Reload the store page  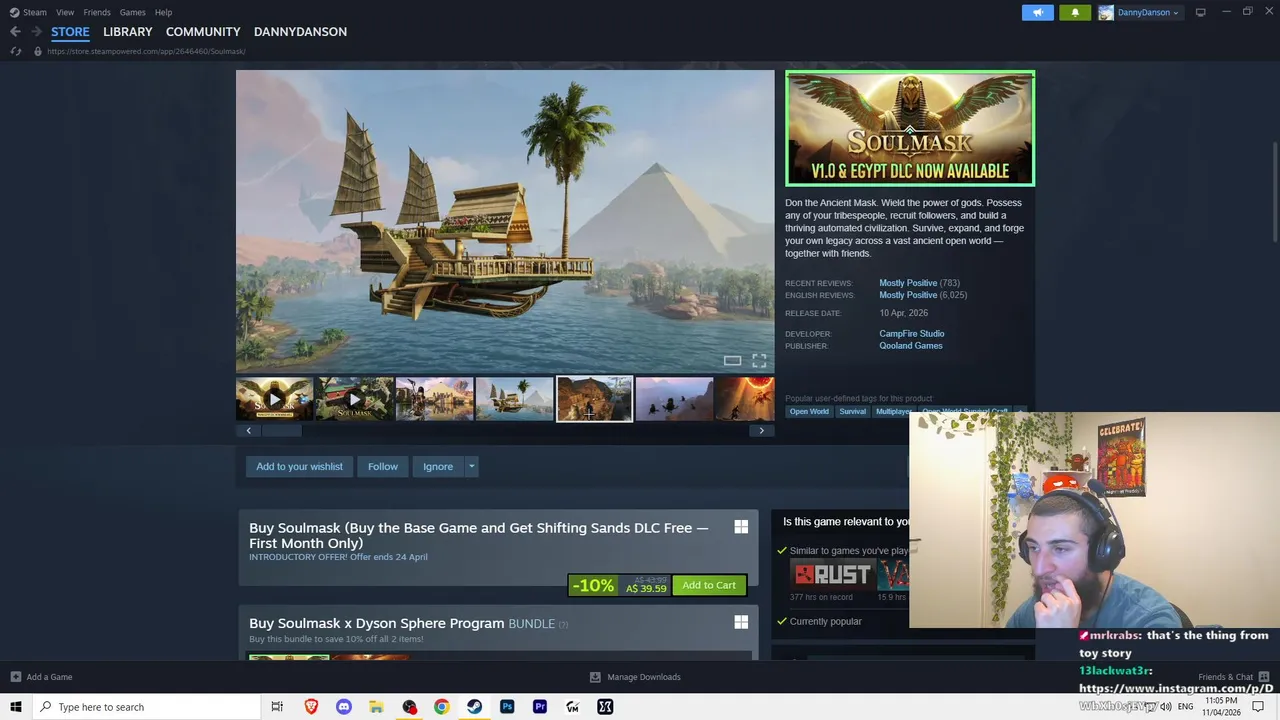[15, 51]
